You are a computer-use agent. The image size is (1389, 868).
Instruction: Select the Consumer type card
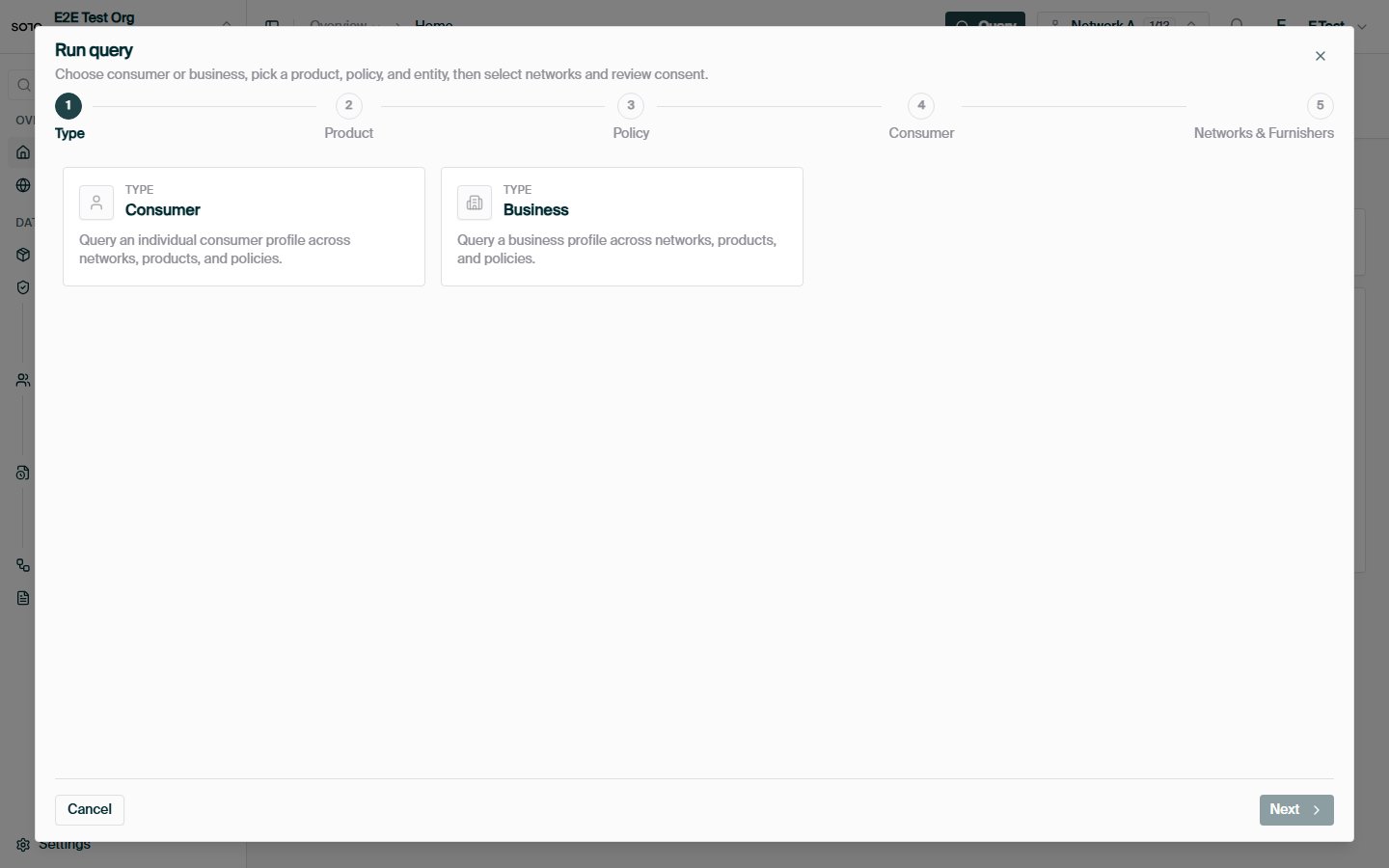click(x=244, y=227)
